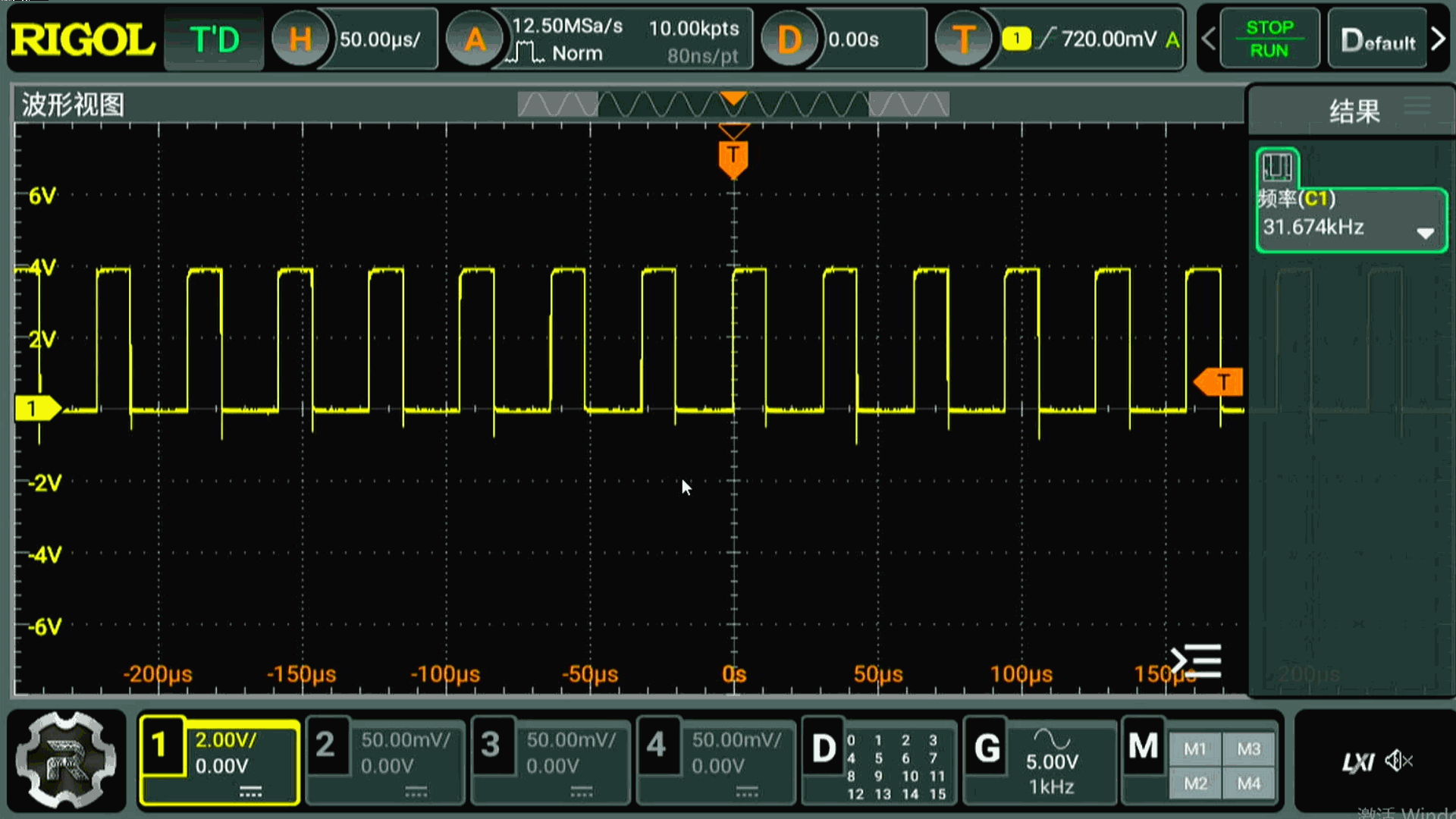Enable channel 2
The image size is (1456, 819).
326,746
